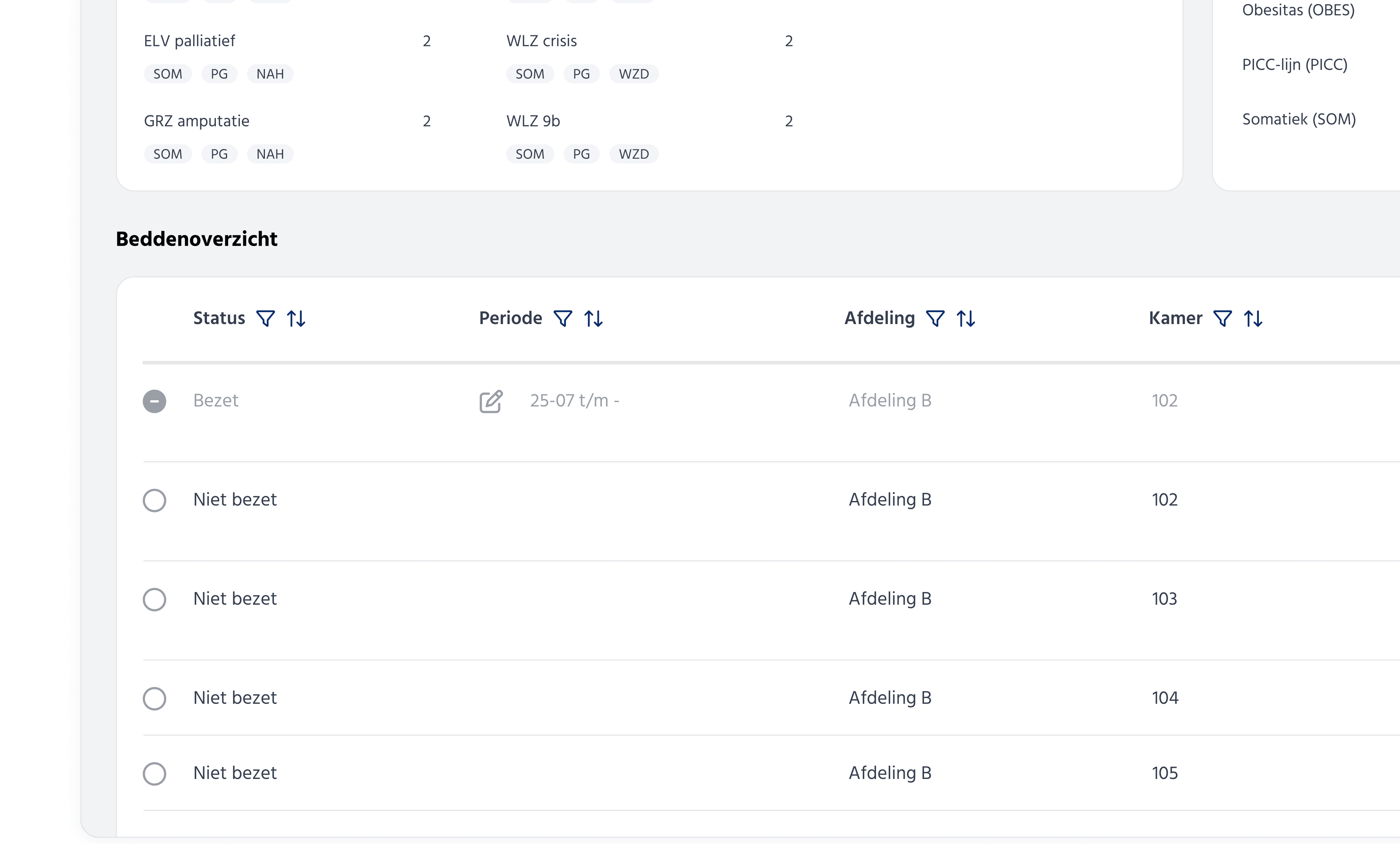Open the Afdeling column filter
This screenshot has width=1400, height=844.
tap(935, 318)
